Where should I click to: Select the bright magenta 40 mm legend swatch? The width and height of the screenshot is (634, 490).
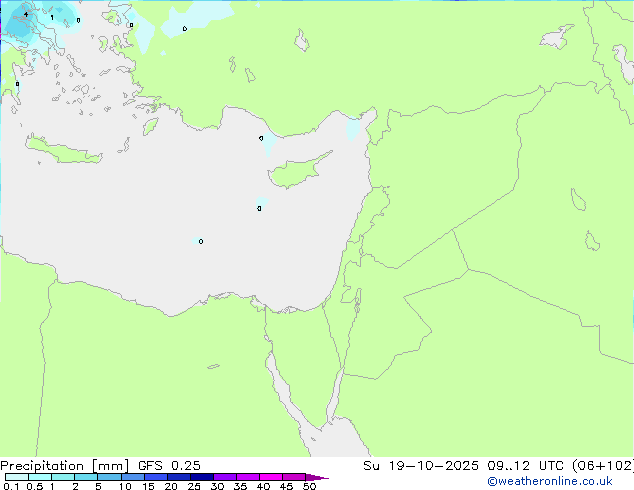click(271, 477)
